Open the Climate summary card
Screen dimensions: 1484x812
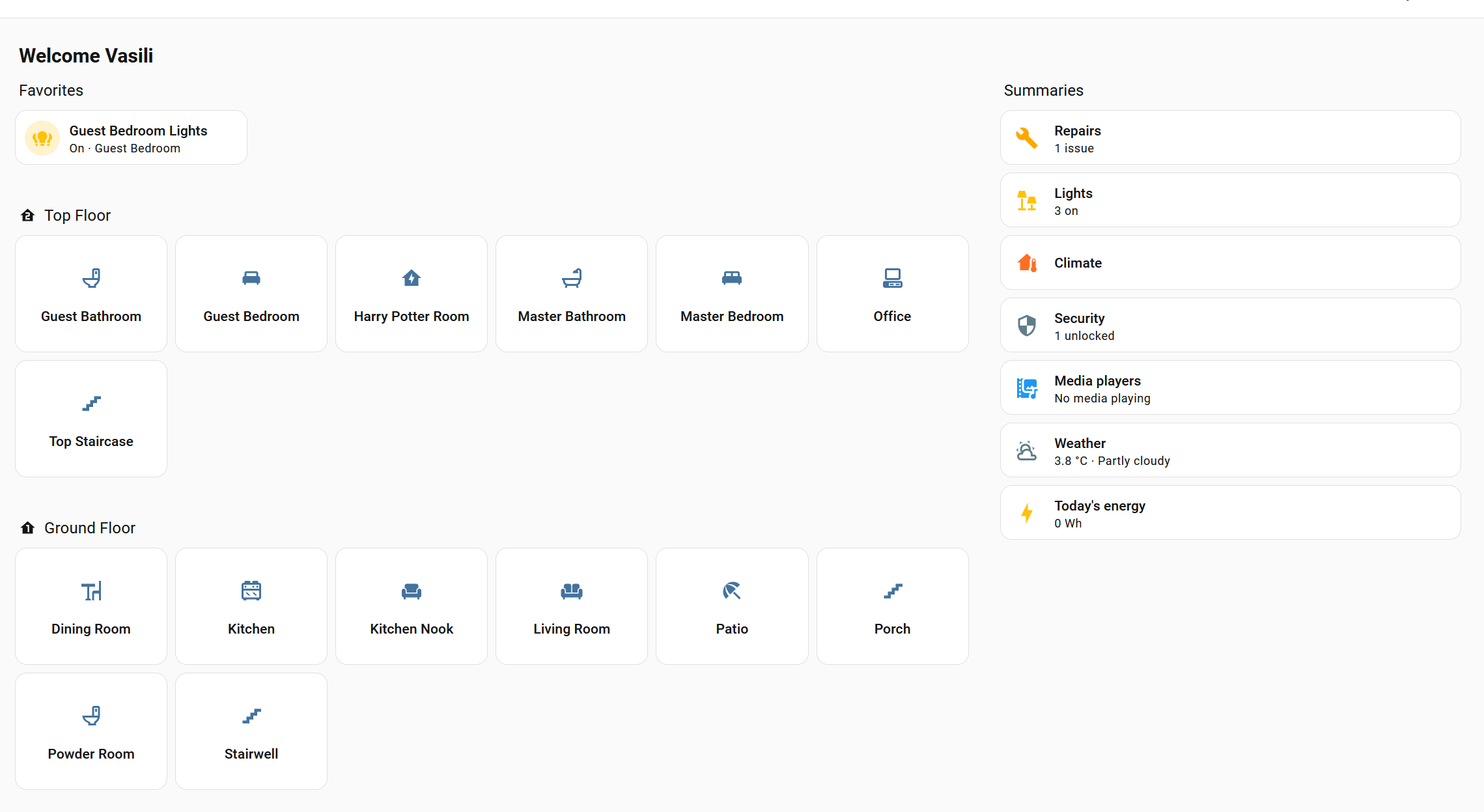[1230, 263]
